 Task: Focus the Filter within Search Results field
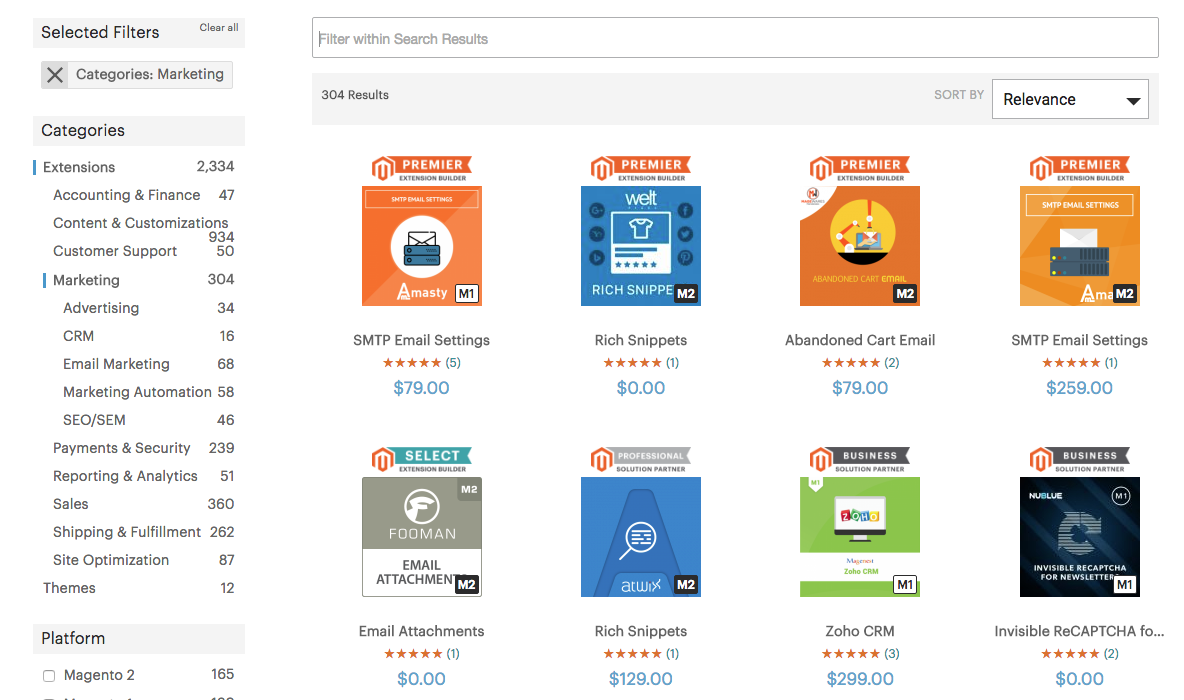(735, 38)
